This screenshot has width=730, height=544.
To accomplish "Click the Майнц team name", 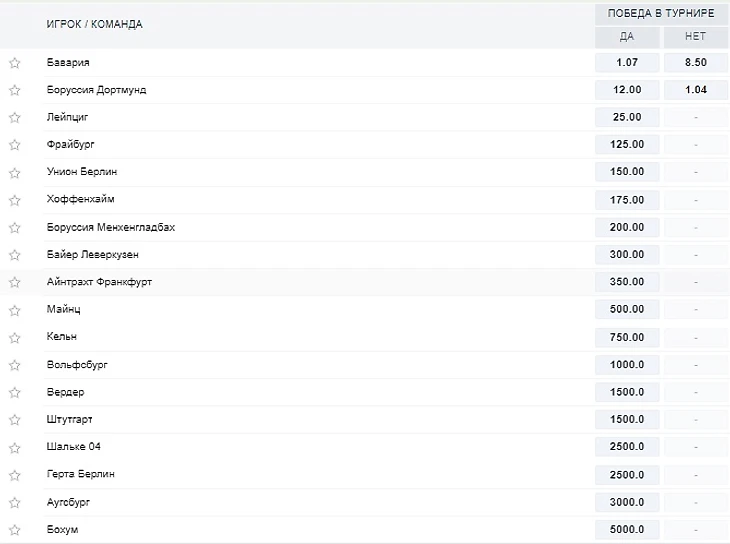I will point(63,309).
